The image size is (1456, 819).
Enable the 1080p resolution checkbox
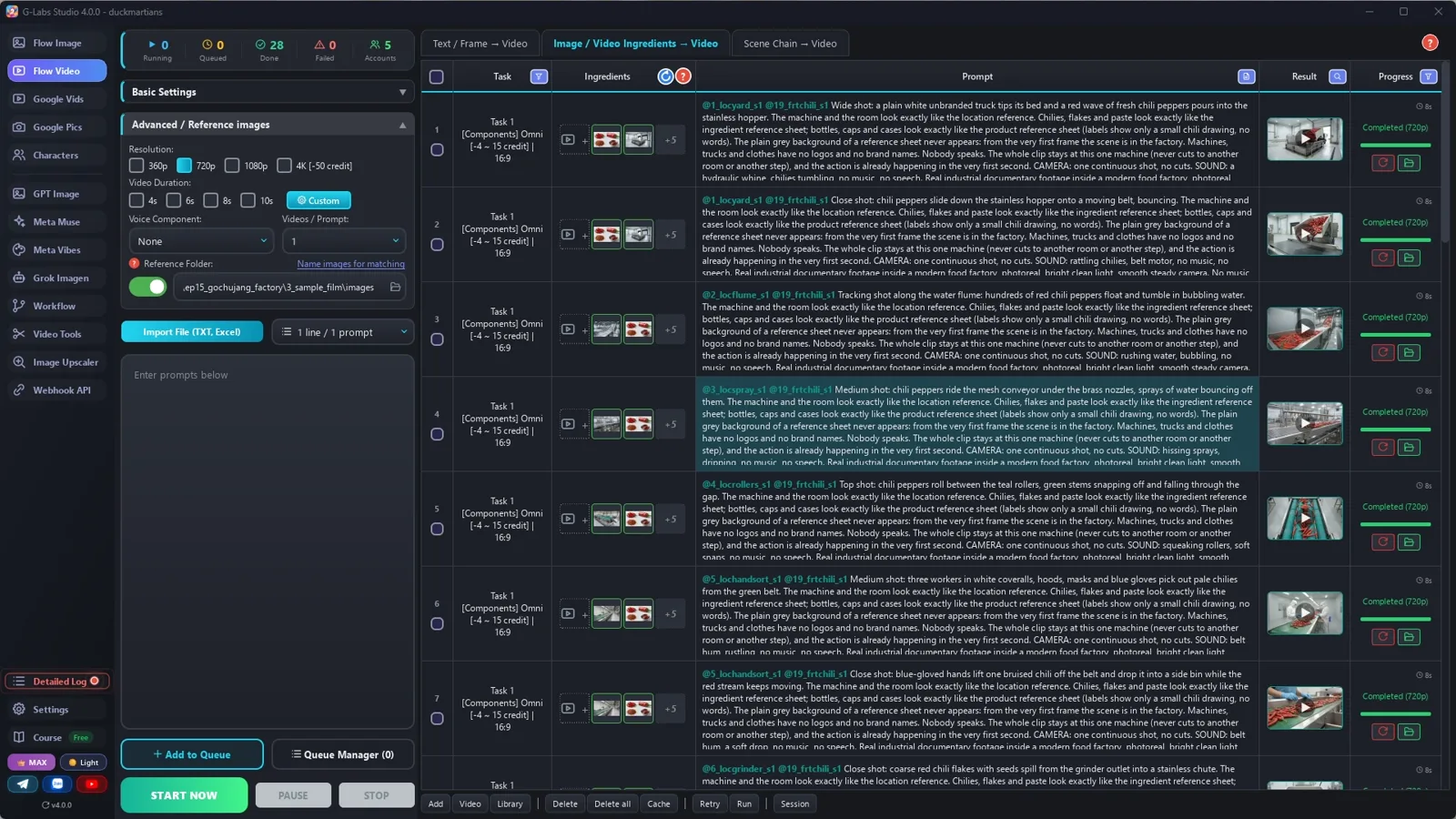pos(232,166)
